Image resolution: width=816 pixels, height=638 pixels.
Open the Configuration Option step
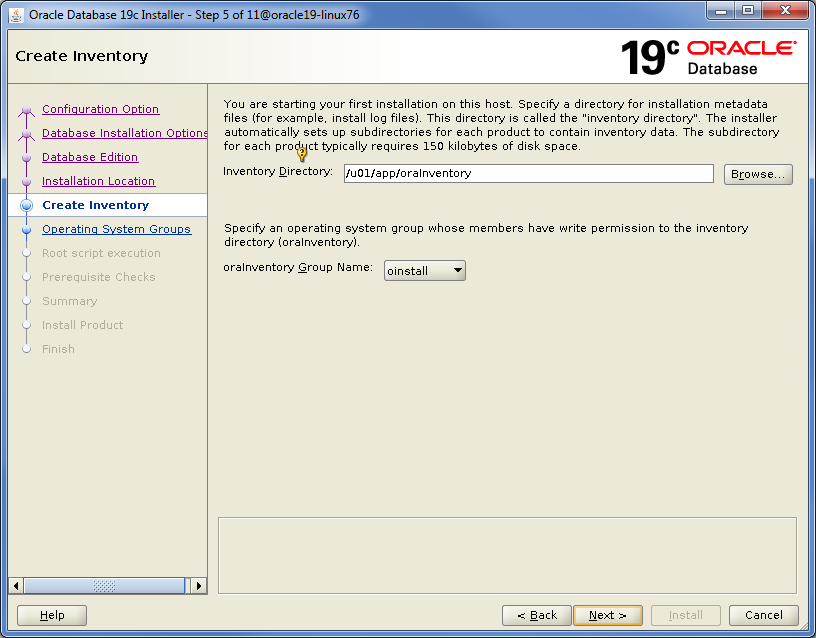pyautogui.click(x=100, y=109)
